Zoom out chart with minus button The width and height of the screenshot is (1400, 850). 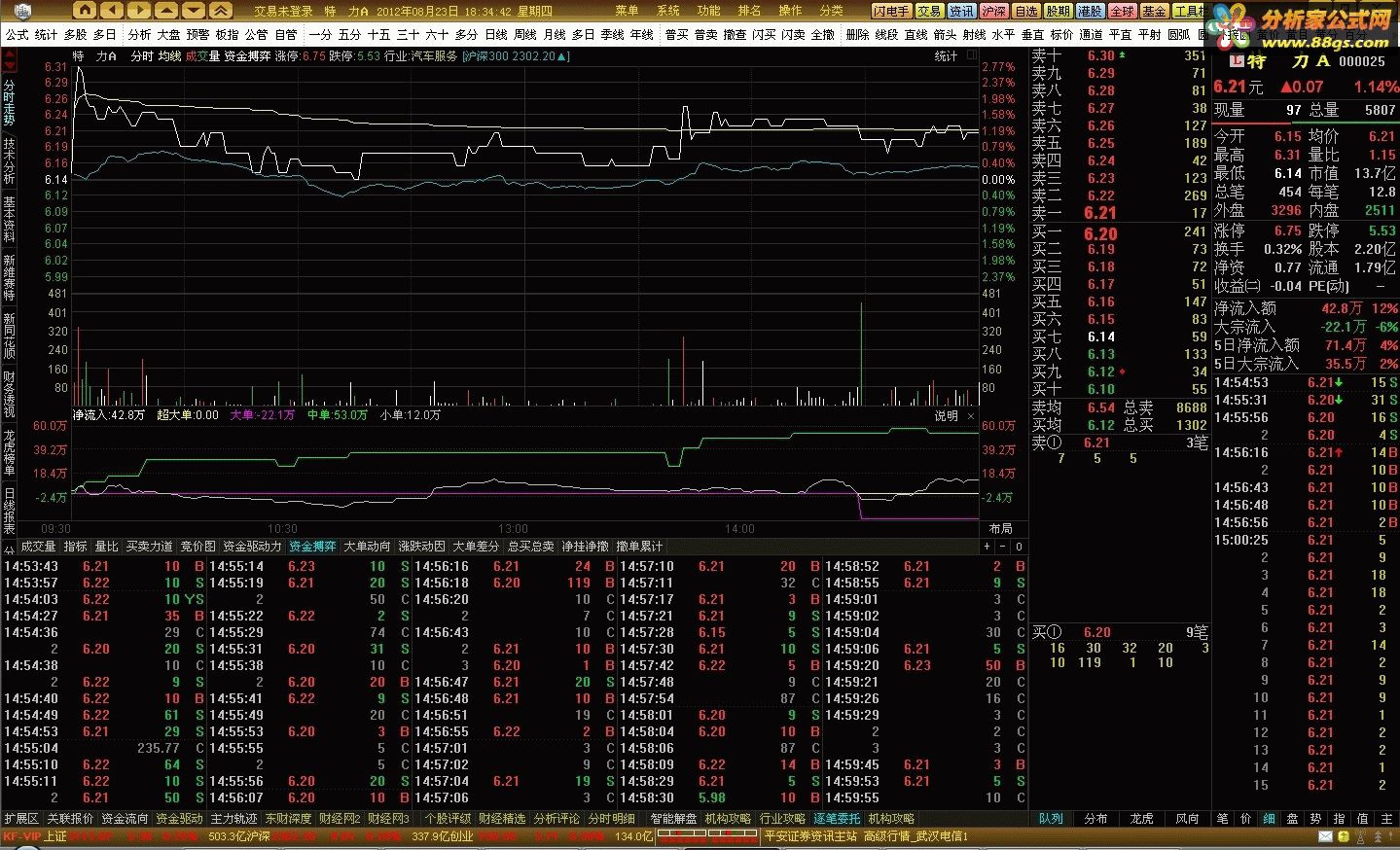click(1004, 547)
